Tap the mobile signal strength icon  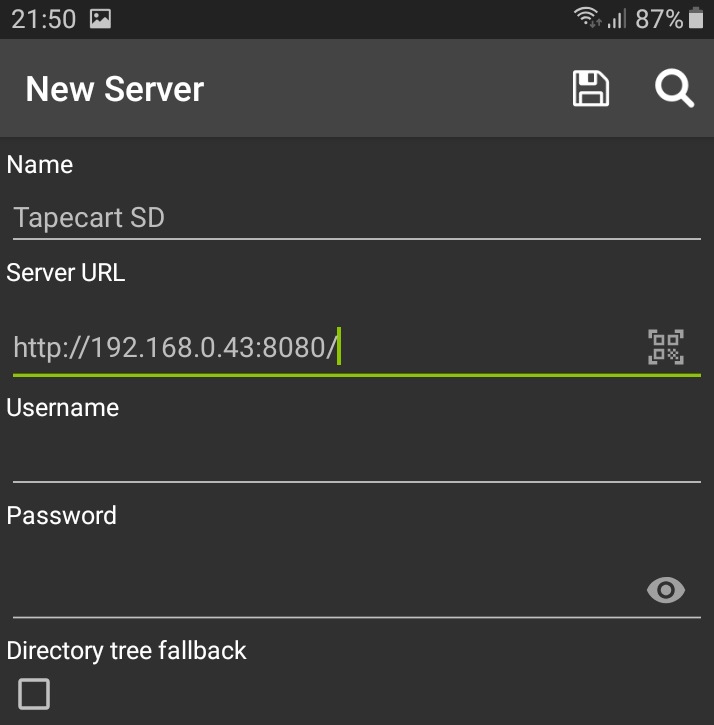(x=617, y=19)
